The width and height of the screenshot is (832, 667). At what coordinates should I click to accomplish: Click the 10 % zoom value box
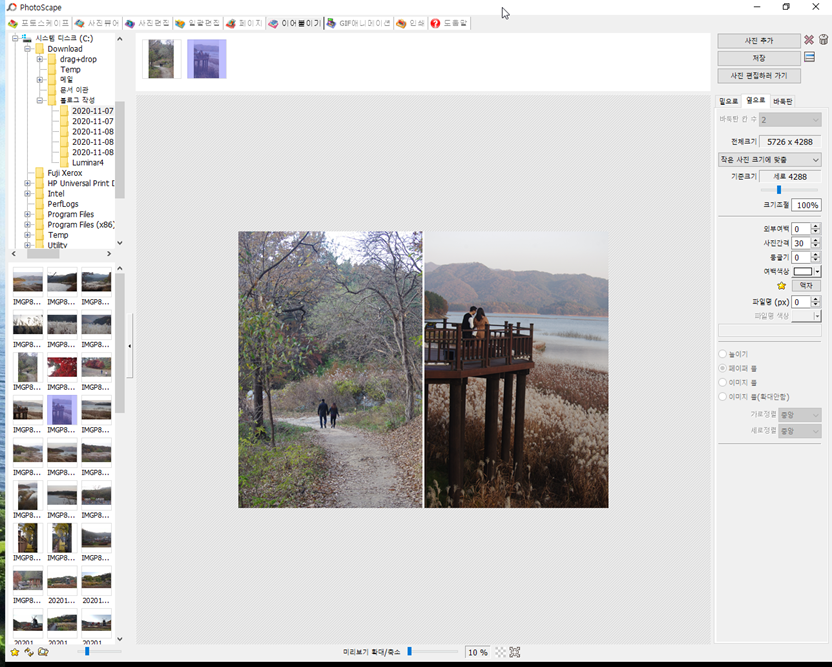478,652
